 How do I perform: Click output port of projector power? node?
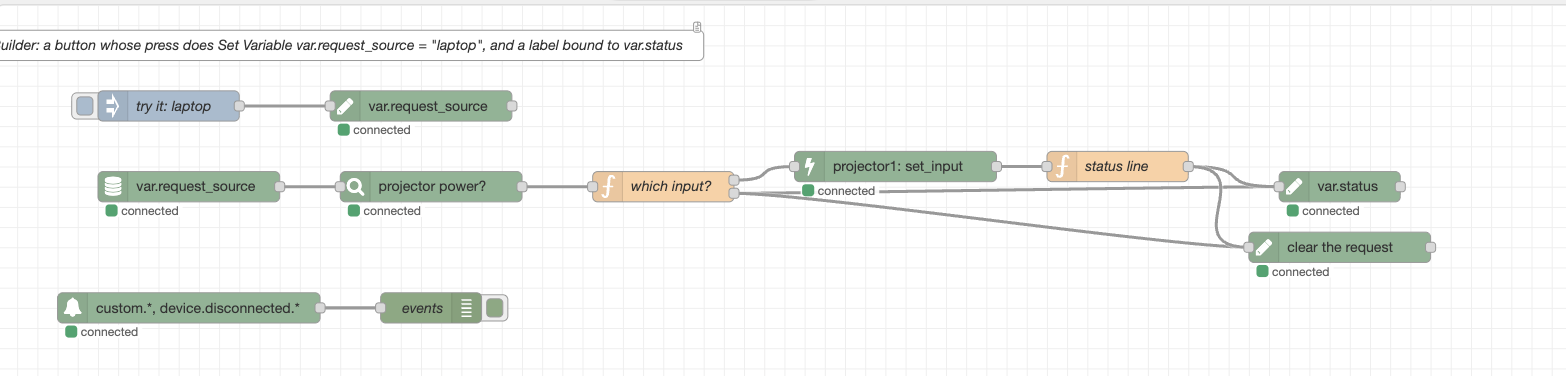click(522, 186)
